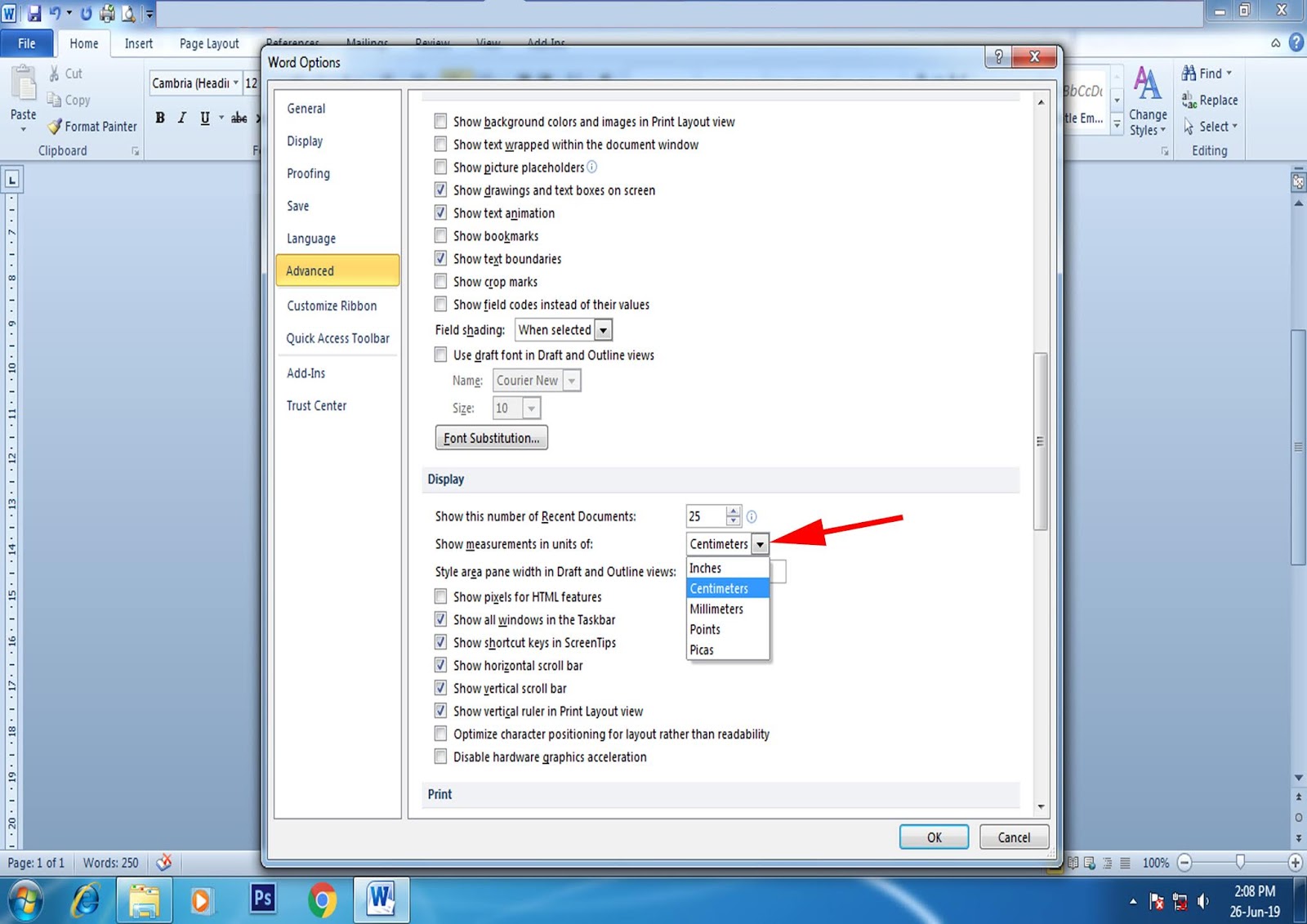Click the Recent Documents number field
This screenshot has width=1307, height=924.
(x=706, y=516)
